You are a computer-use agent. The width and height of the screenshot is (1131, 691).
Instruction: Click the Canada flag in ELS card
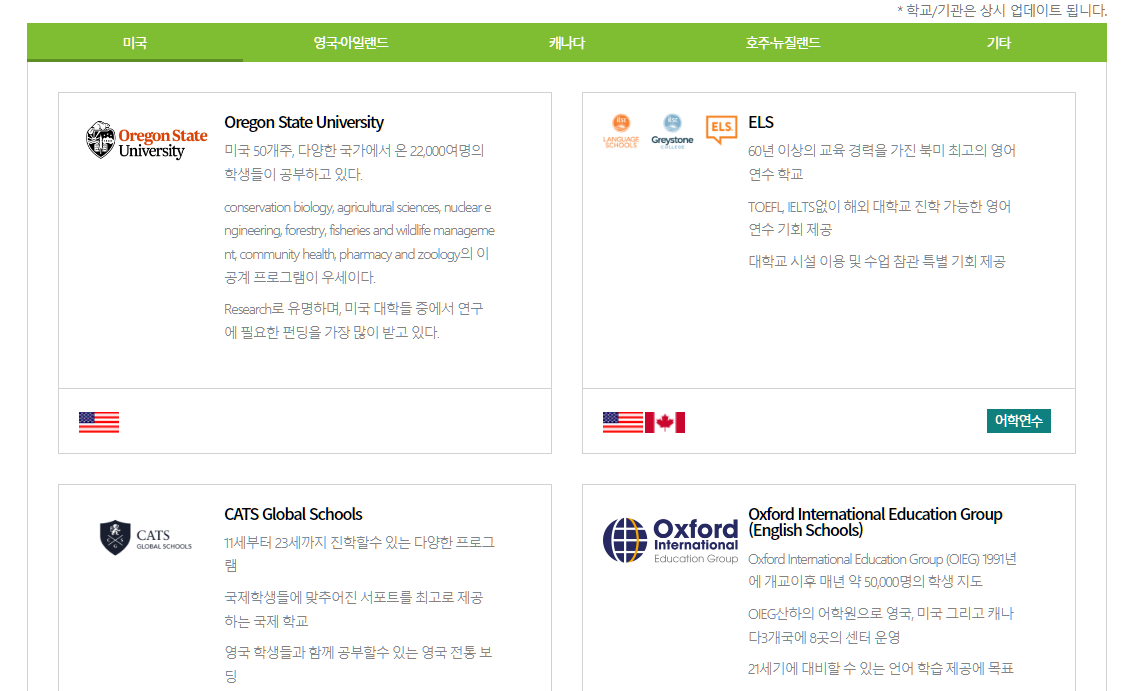(664, 422)
